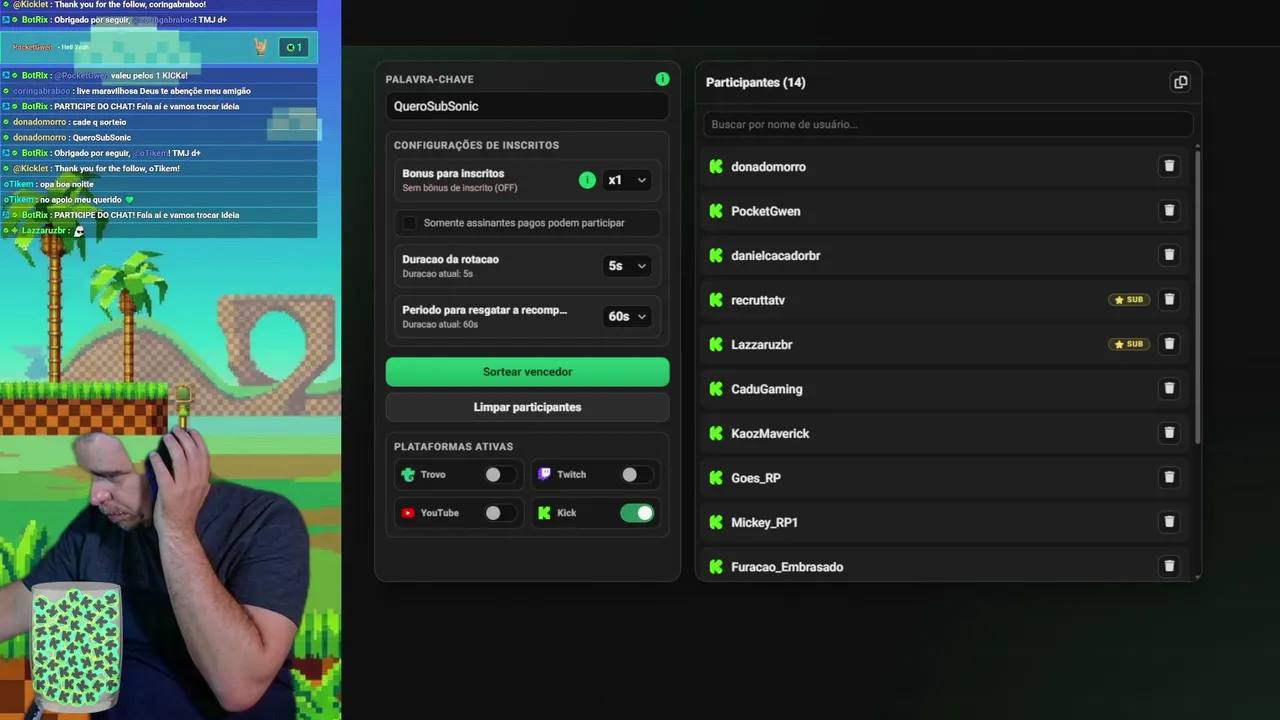Click SUB badge on Lazzaruzbr row
The height and width of the screenshot is (720, 1280).
(x=1129, y=344)
